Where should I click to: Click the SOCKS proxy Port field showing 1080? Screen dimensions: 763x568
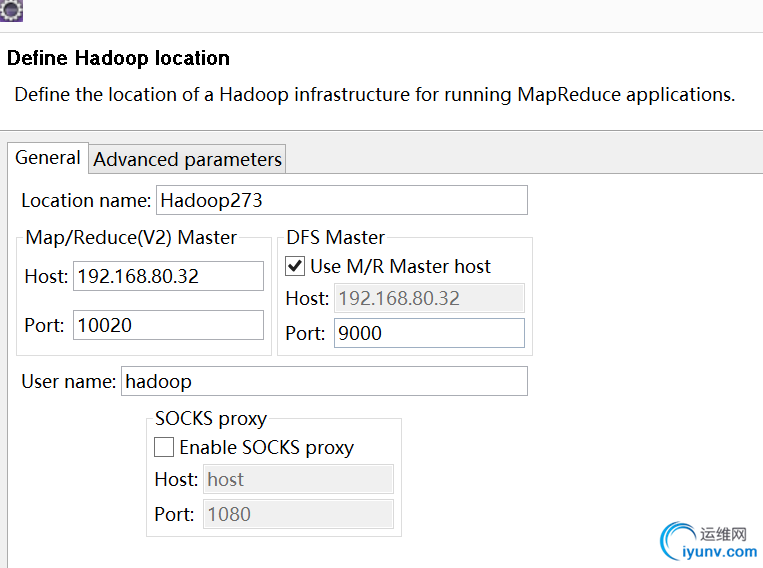[298, 514]
